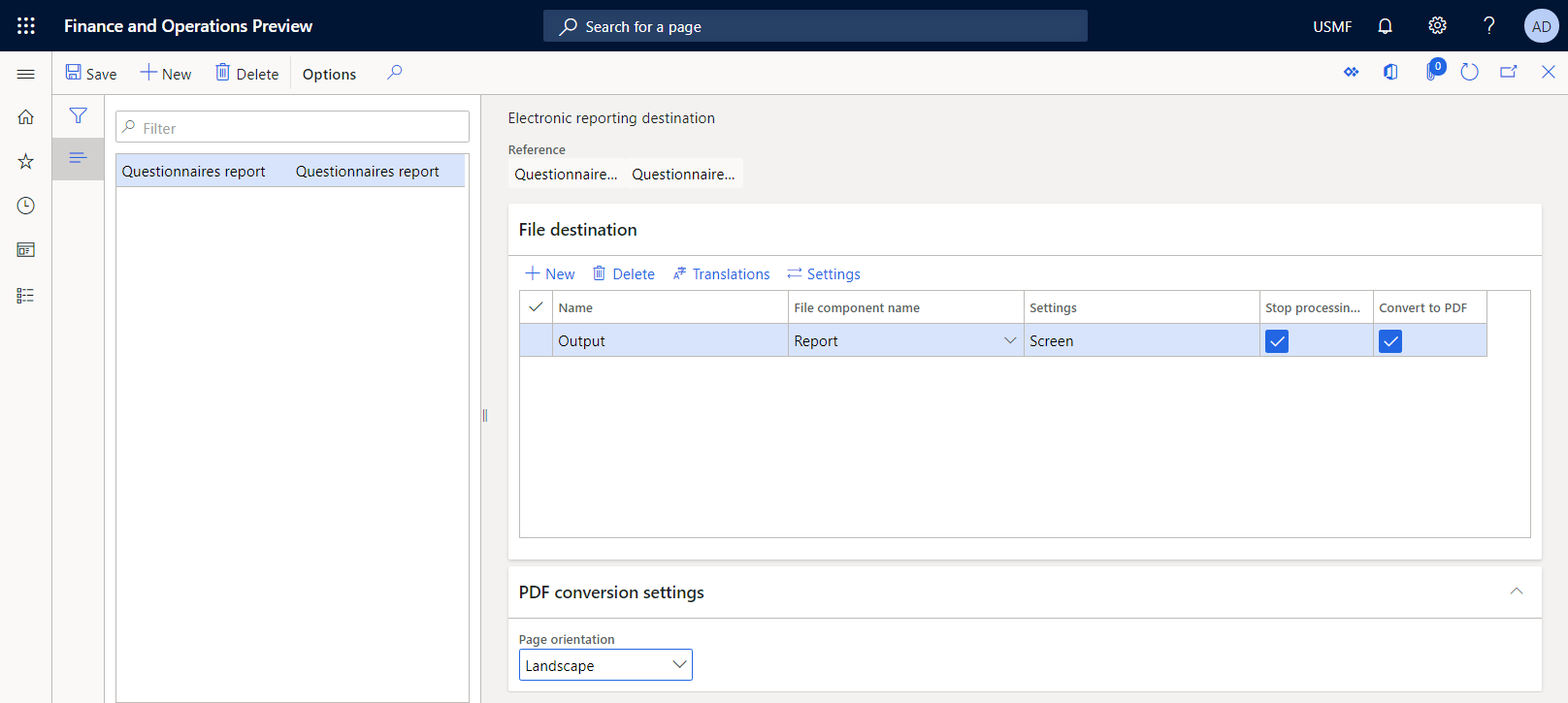Open the help question mark

tap(1488, 26)
